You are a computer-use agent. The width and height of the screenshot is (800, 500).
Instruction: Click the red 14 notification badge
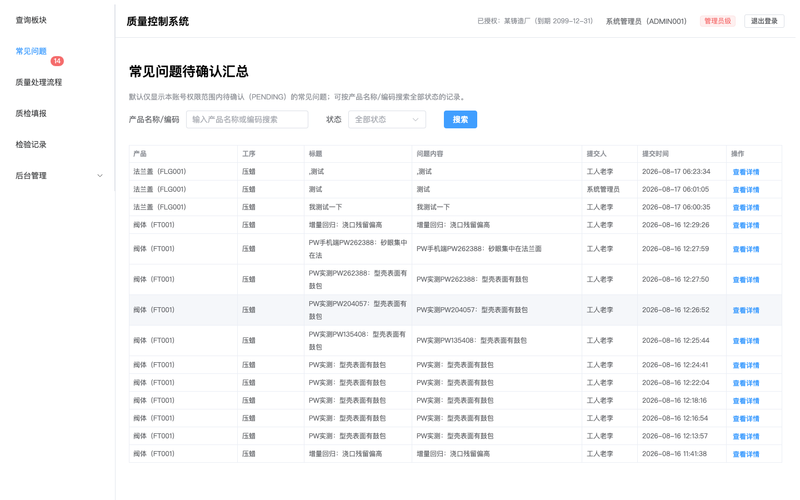coord(57,61)
